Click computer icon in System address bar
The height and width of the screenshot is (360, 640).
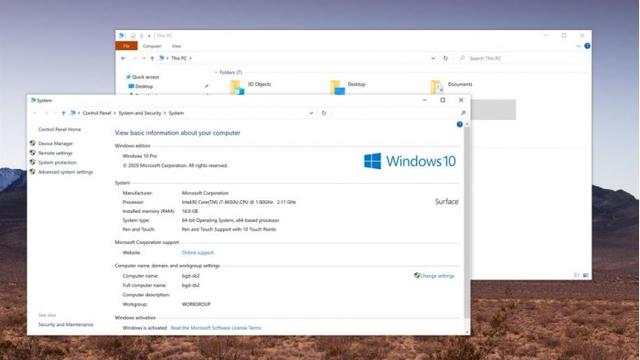(73, 113)
